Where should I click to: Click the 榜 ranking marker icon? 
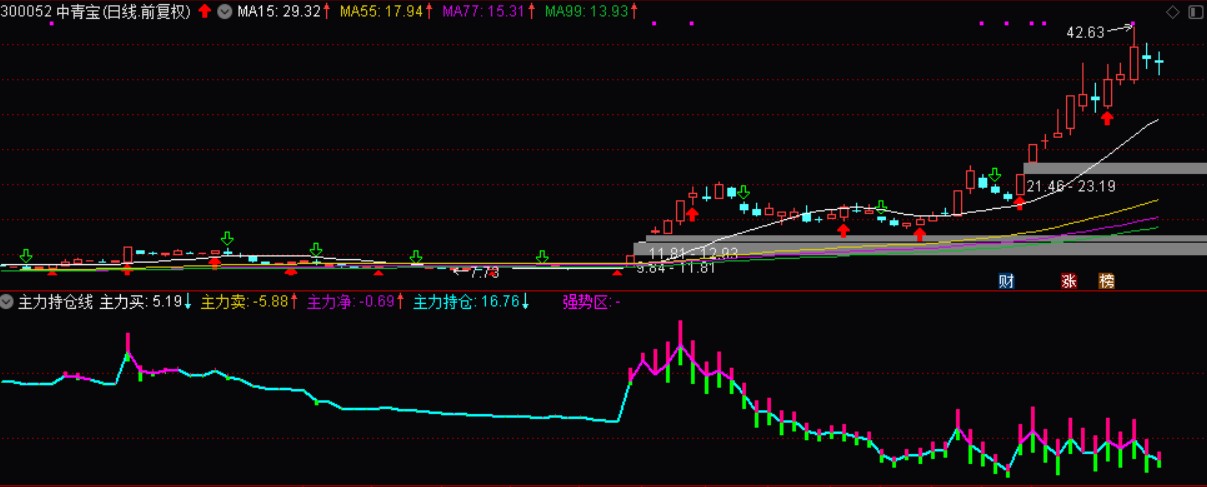click(x=1106, y=281)
